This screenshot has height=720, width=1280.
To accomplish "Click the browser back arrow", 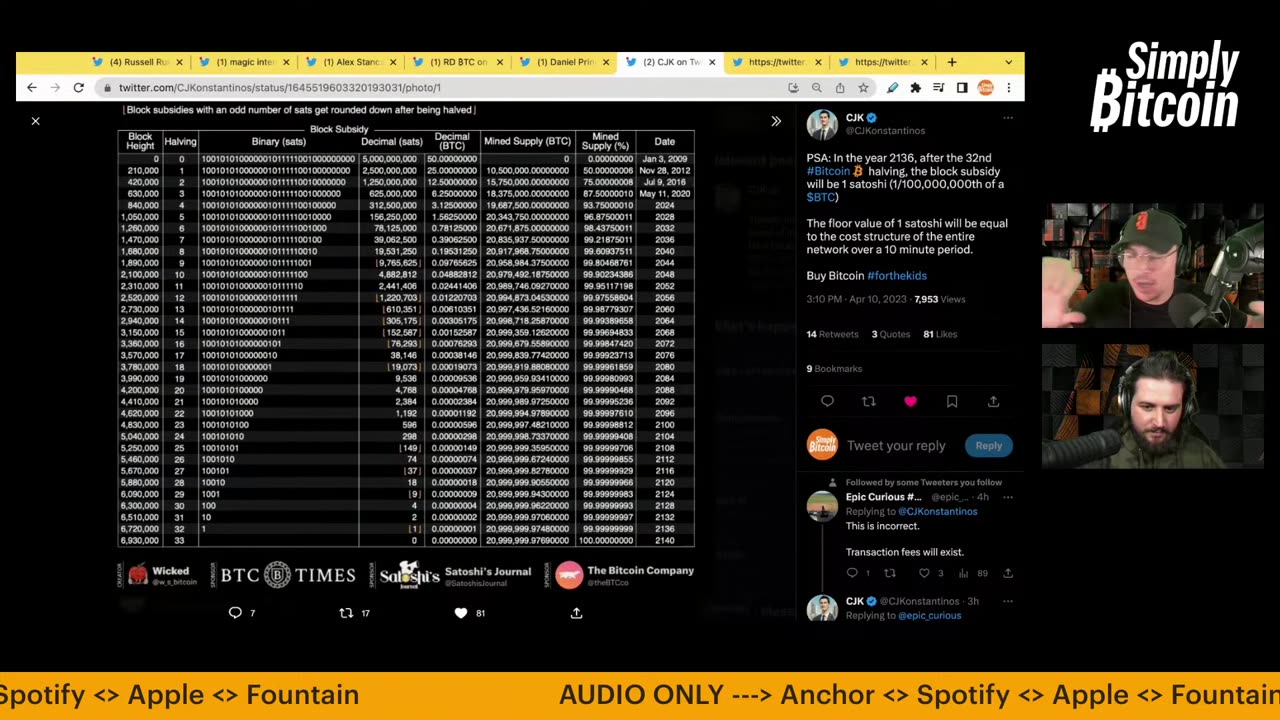I will tap(32, 88).
